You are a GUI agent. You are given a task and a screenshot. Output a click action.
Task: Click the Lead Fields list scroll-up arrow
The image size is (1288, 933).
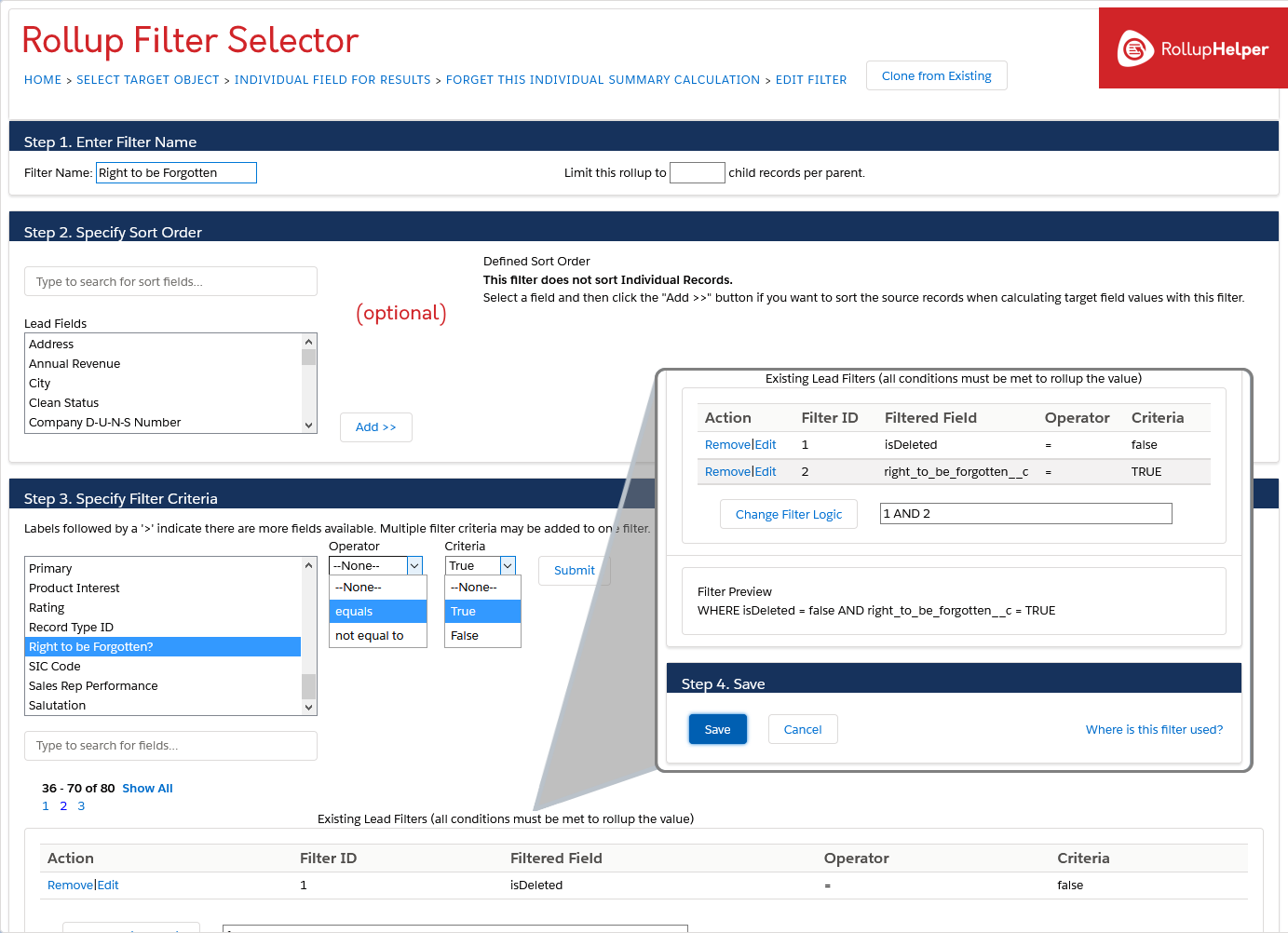(x=309, y=342)
